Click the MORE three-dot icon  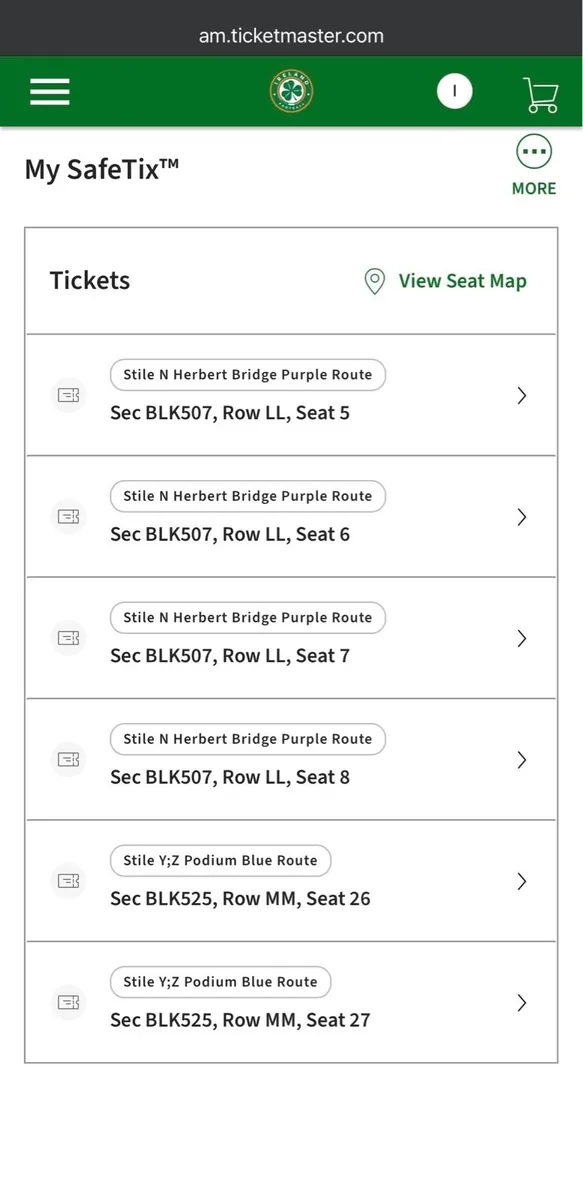coord(533,152)
